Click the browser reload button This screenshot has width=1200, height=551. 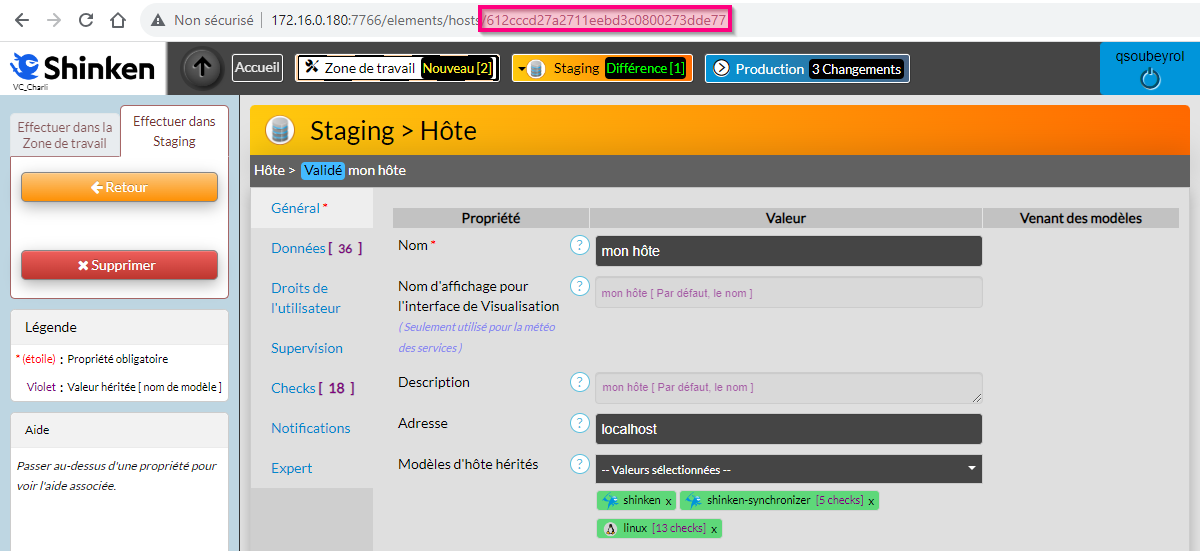(86, 20)
